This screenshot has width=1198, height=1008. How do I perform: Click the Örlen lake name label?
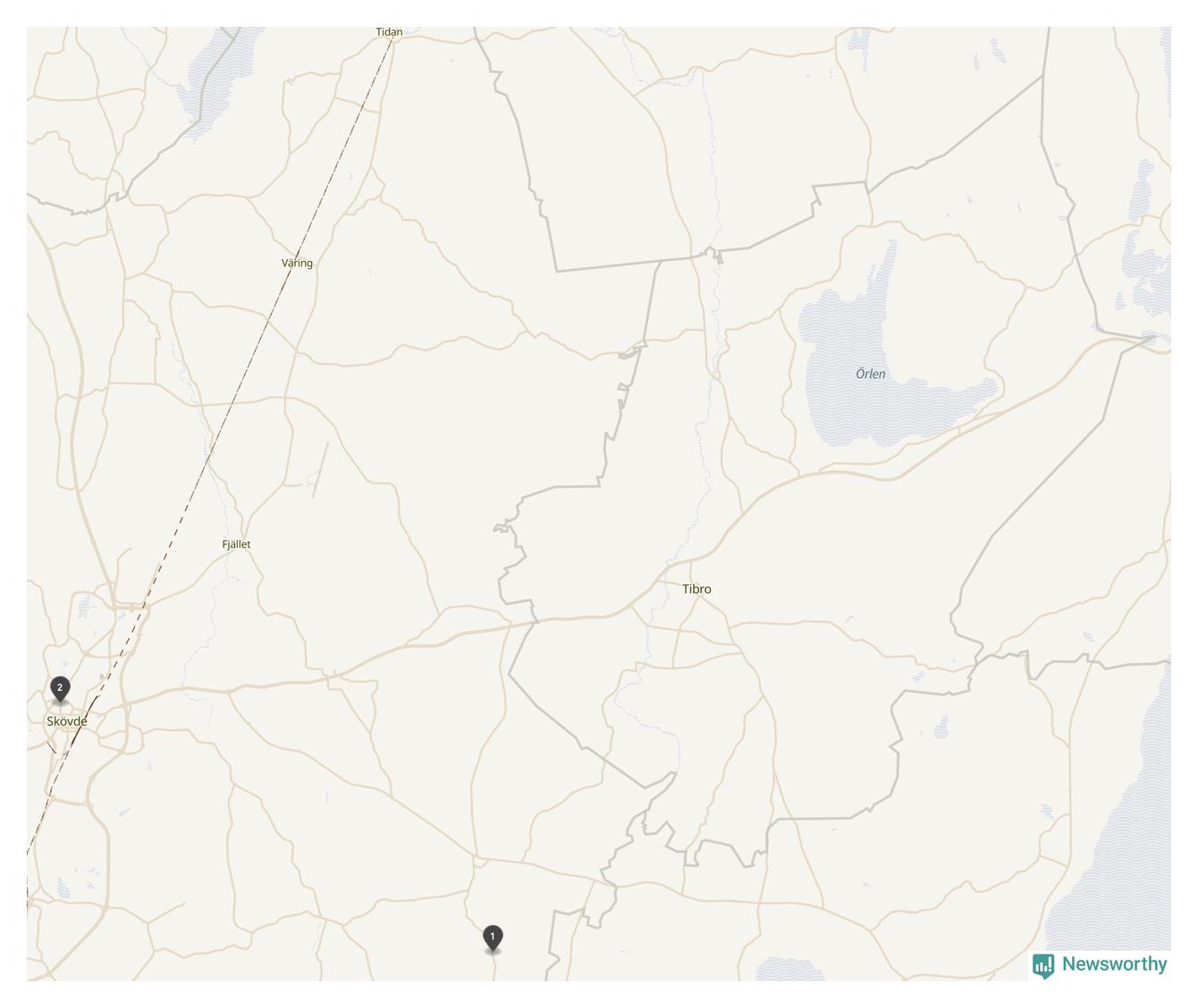pos(871,374)
